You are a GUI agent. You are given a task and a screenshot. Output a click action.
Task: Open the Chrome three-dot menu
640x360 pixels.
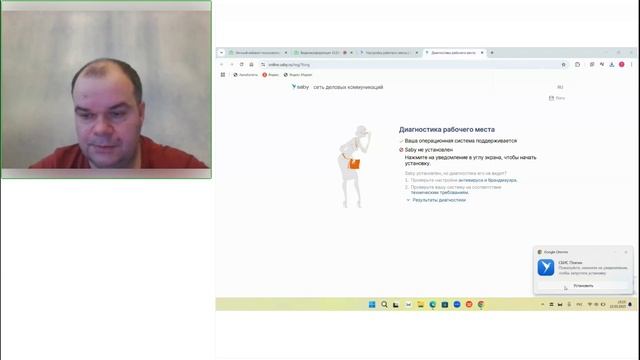(x=631, y=64)
